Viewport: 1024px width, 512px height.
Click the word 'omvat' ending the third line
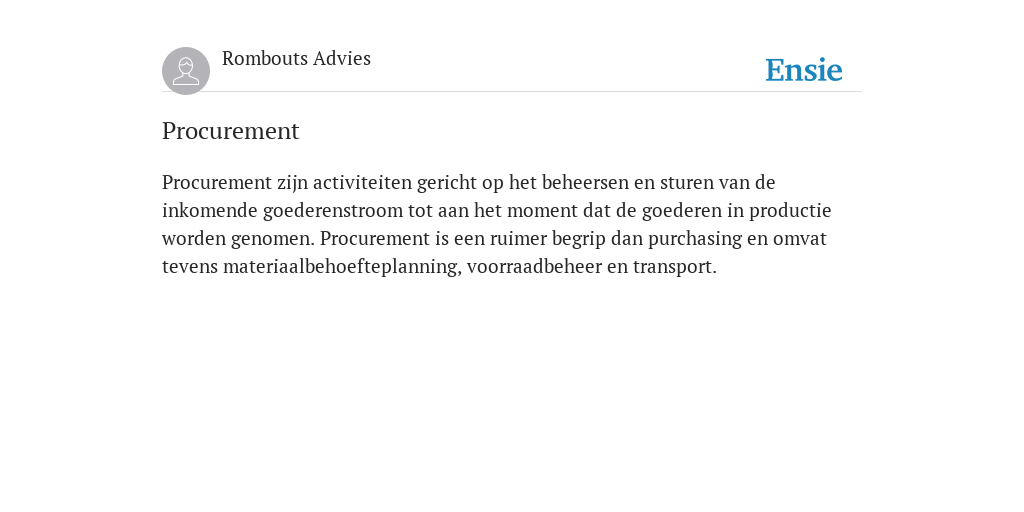coord(800,239)
